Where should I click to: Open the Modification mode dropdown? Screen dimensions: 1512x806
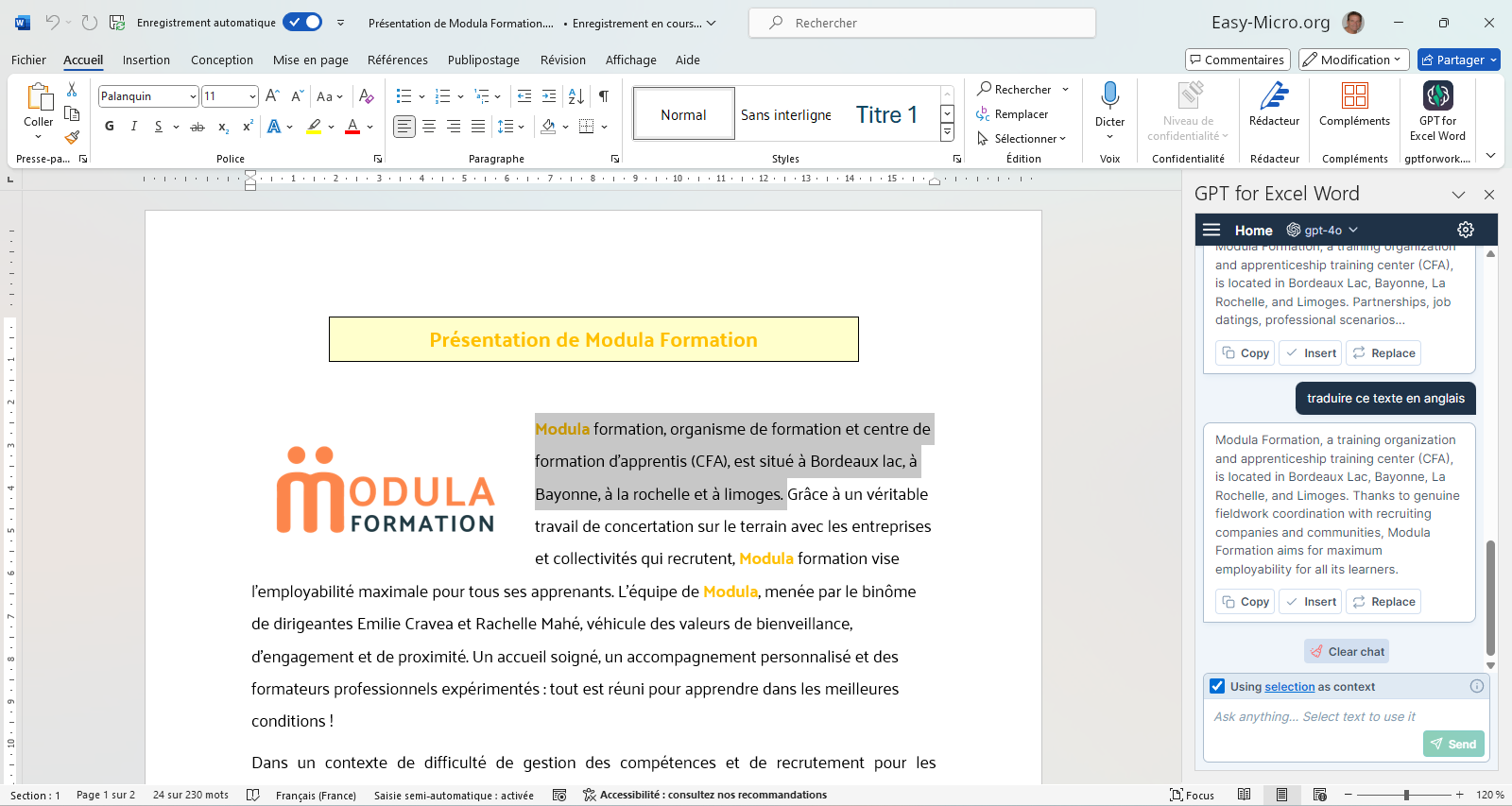(1354, 60)
